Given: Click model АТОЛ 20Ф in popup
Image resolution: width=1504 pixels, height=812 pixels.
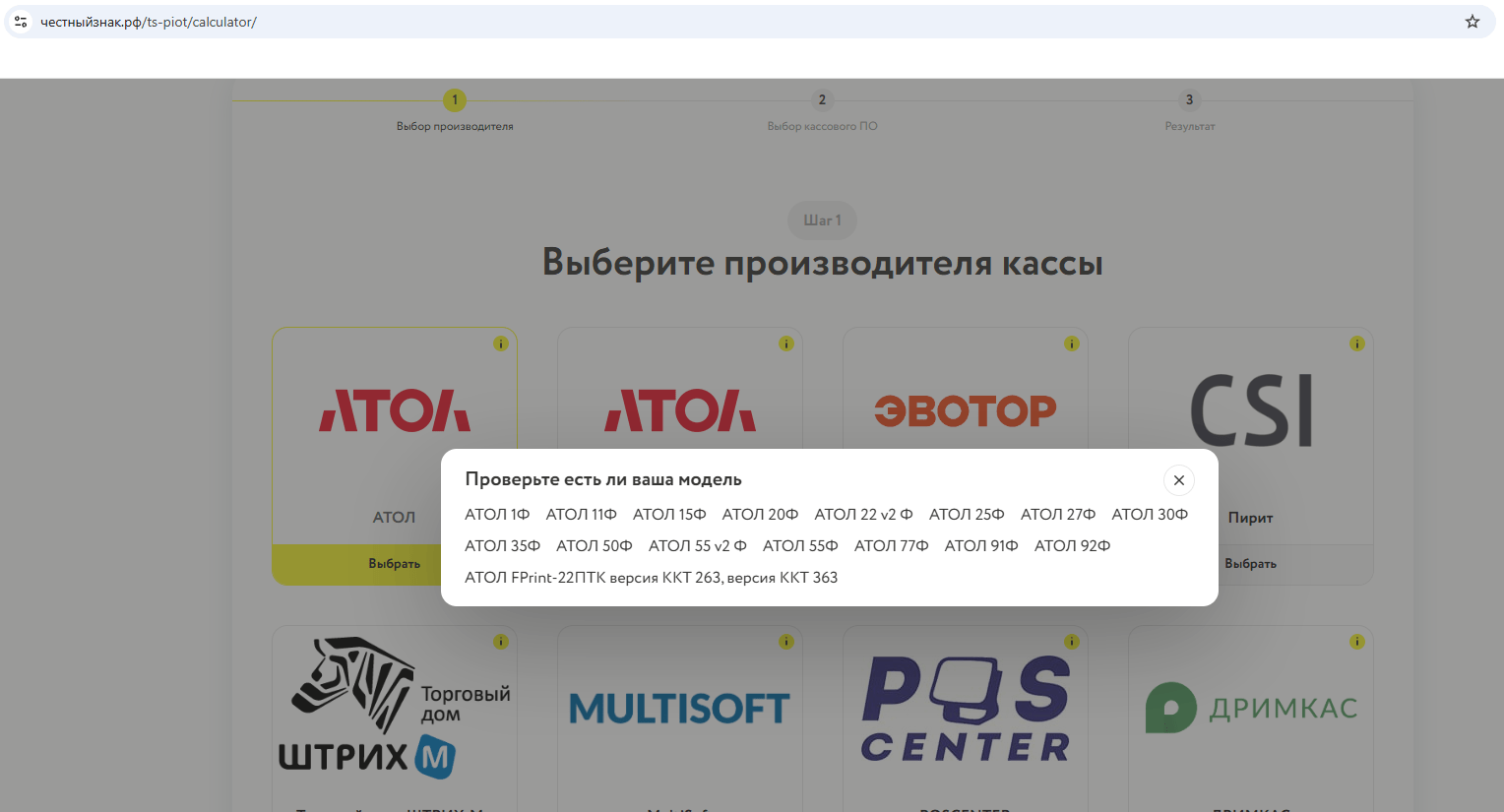Looking at the screenshot, I should [x=760, y=515].
